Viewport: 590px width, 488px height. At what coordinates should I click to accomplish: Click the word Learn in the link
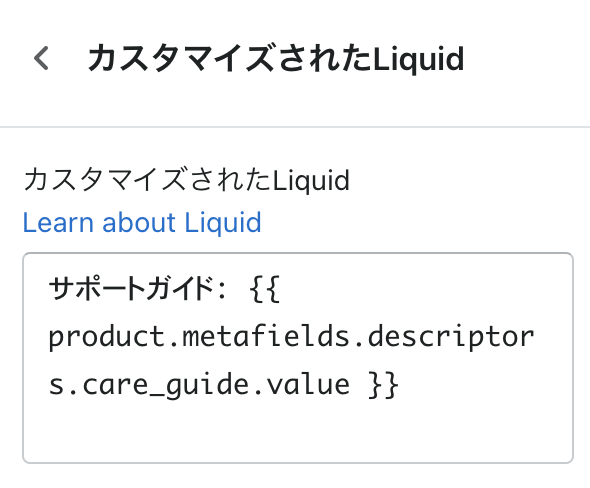(x=58, y=222)
